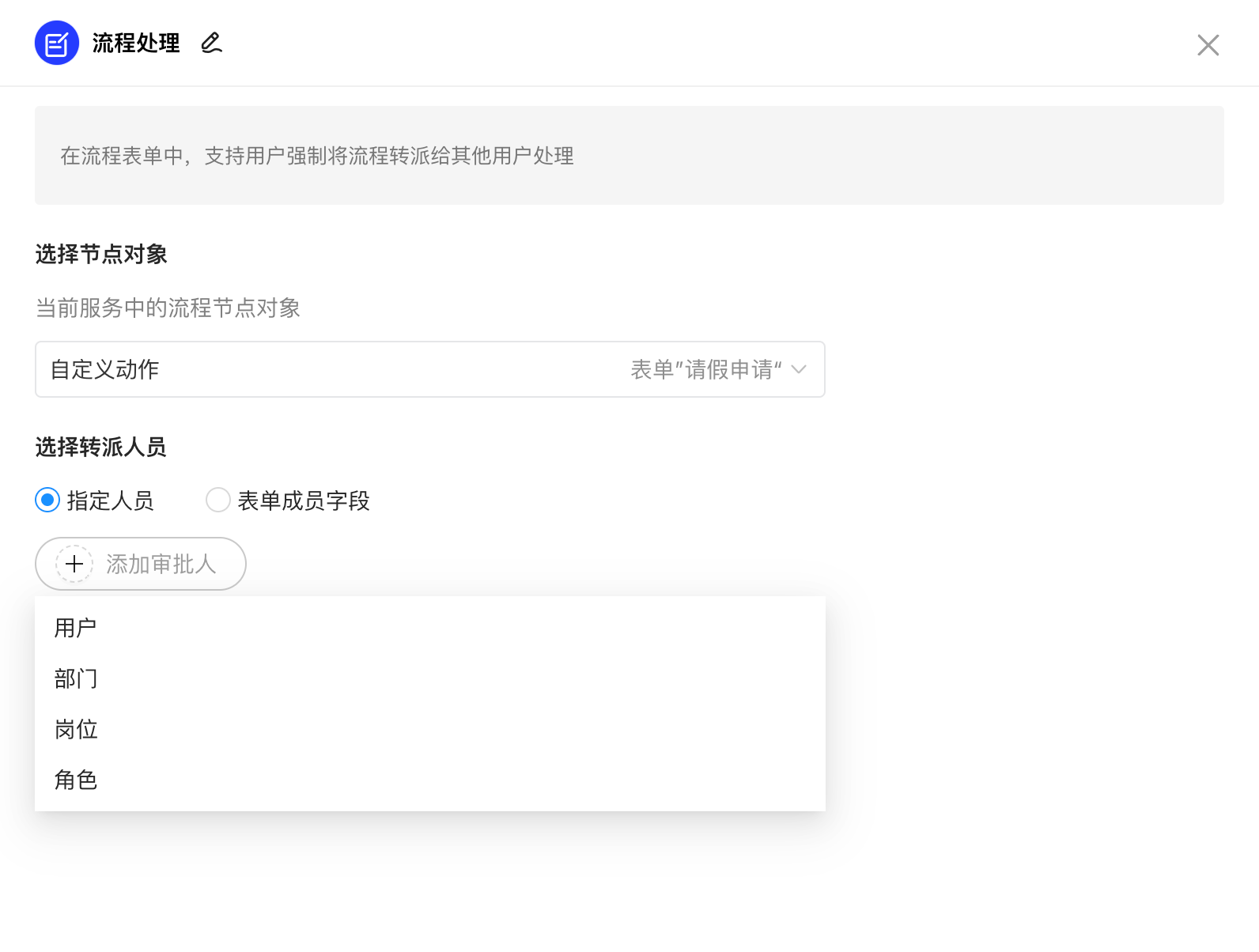
Task: Click the chevron arrow in node dropdown
Action: [x=799, y=369]
